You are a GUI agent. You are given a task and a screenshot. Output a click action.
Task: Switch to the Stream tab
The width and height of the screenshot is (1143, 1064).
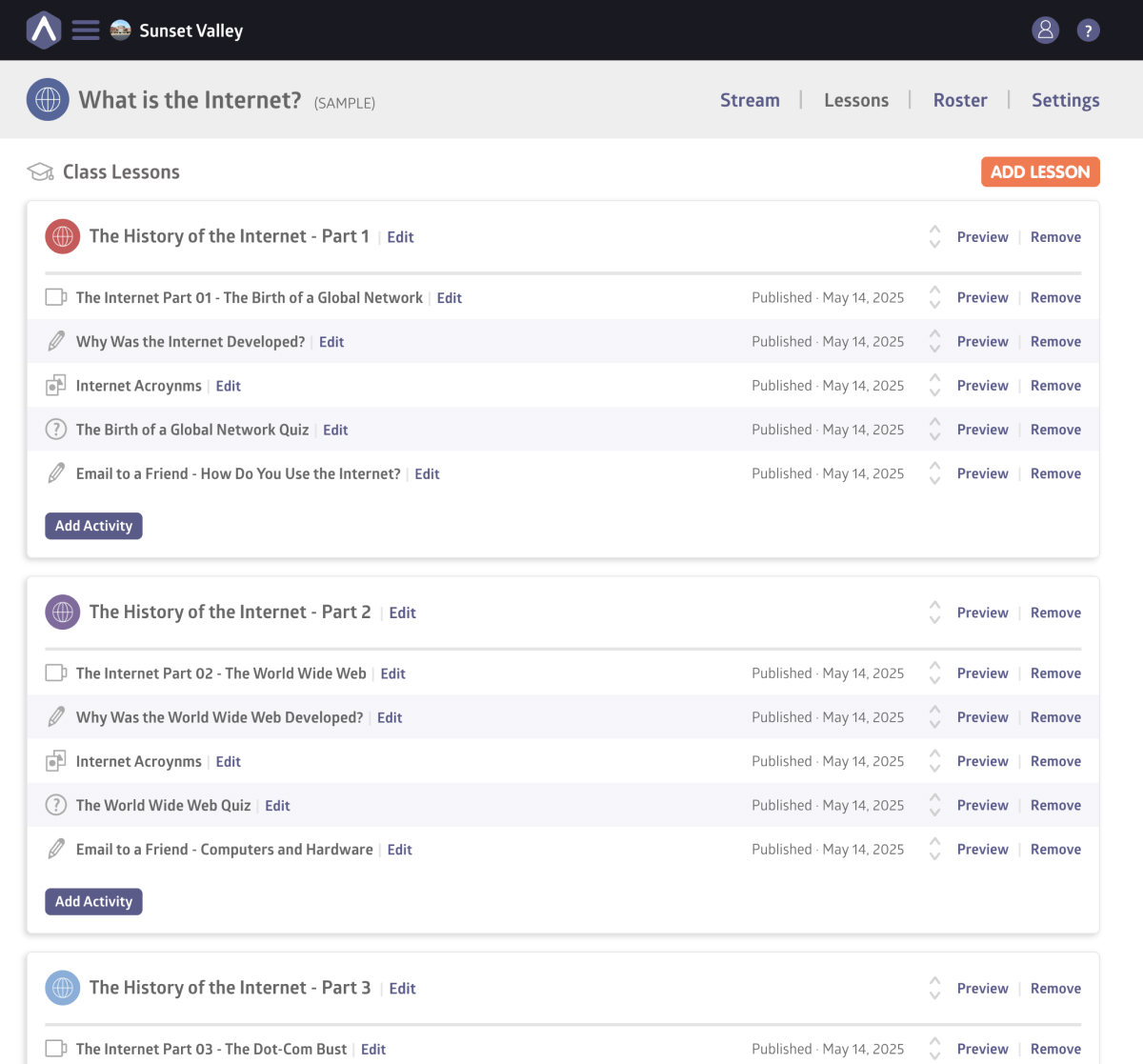pyautogui.click(x=750, y=100)
